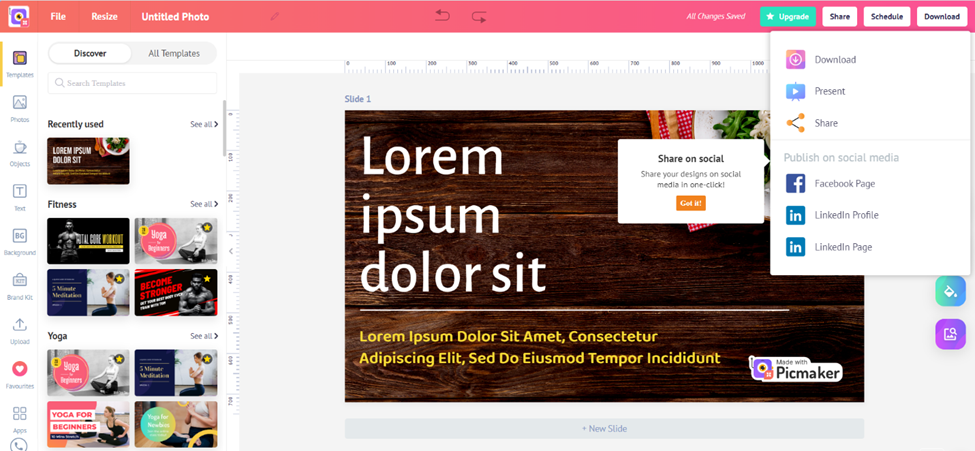Collapse the templates panel with arrow
The image size is (975, 451).
231,251
